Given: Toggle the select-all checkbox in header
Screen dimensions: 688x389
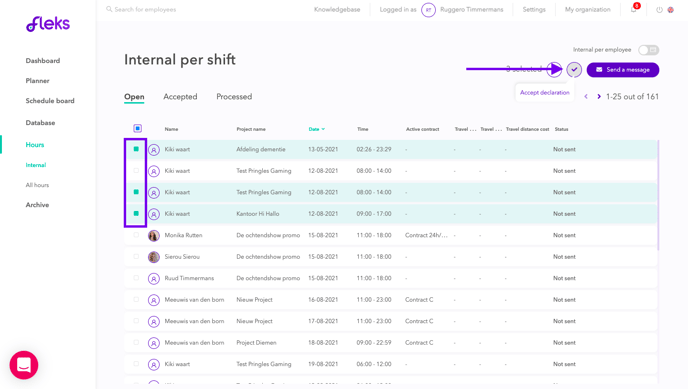Looking at the screenshot, I should (x=137, y=128).
